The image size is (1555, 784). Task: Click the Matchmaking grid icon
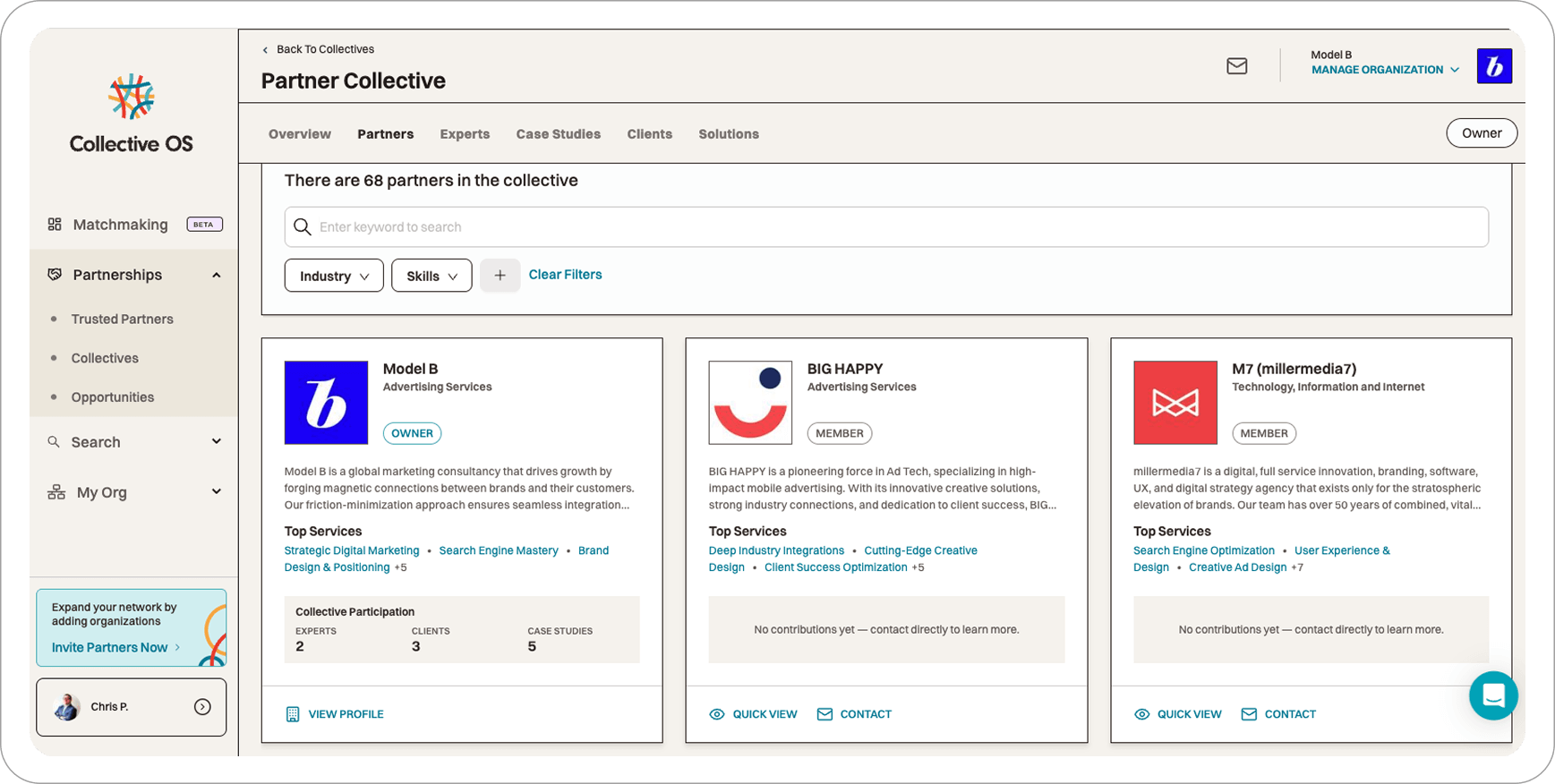[x=55, y=225]
